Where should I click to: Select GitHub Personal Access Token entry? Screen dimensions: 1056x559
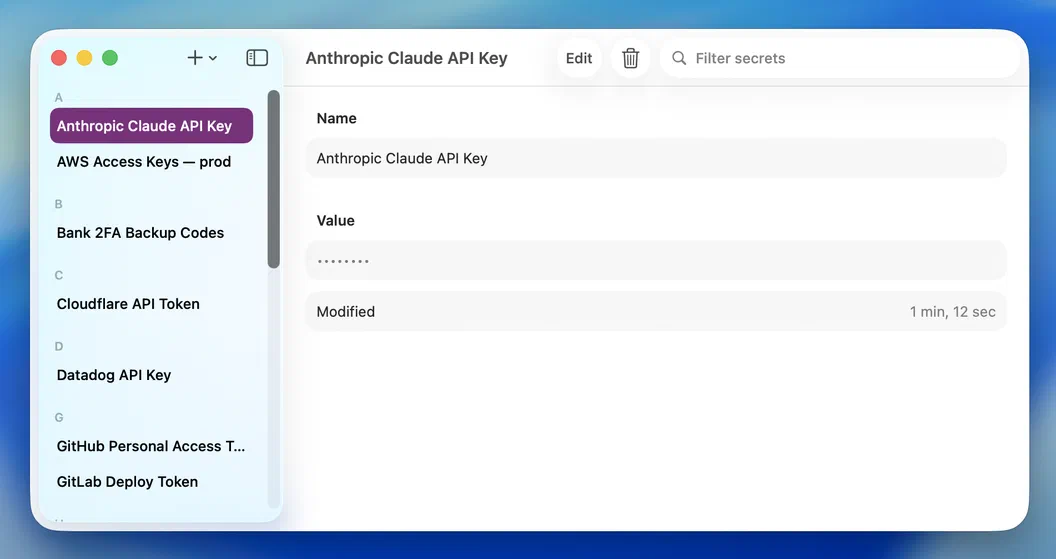[x=152, y=446]
